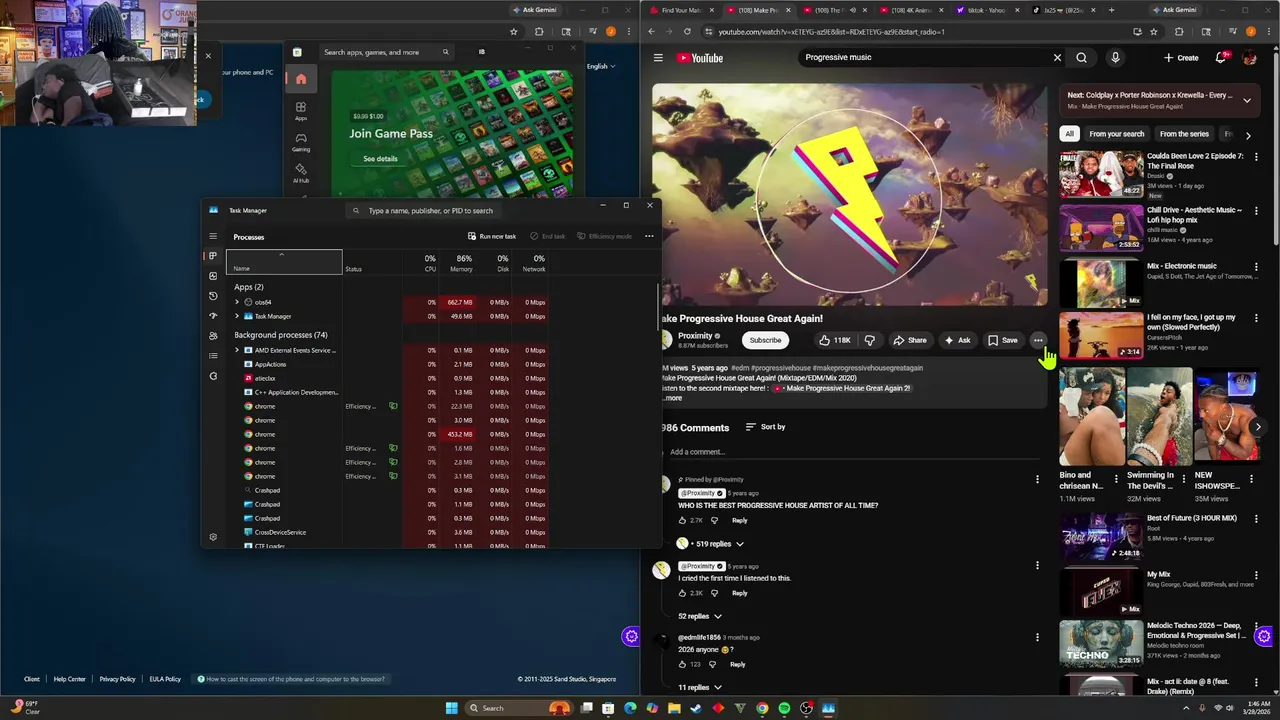
Task: Share the Progressive House video
Action: click(910, 340)
